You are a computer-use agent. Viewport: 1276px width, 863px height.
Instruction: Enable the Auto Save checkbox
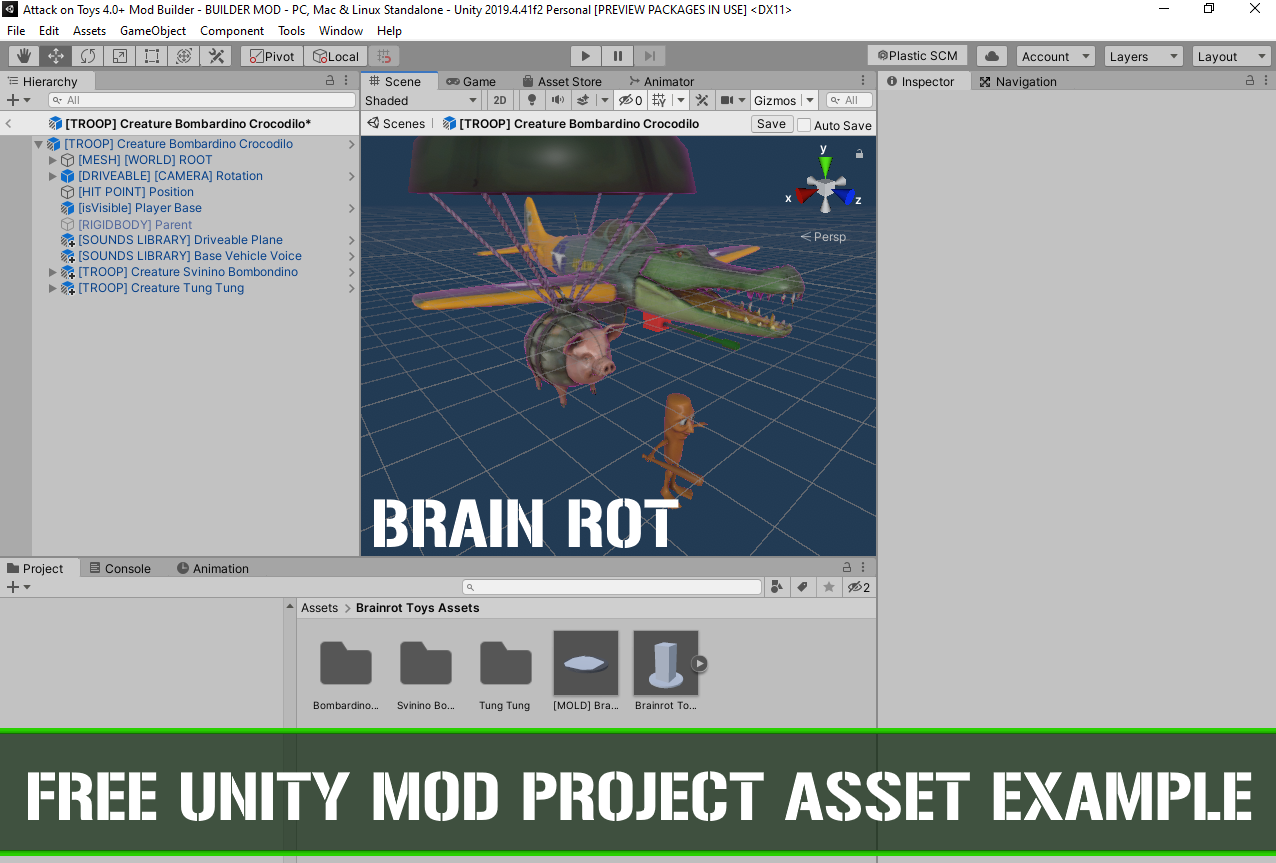(804, 125)
